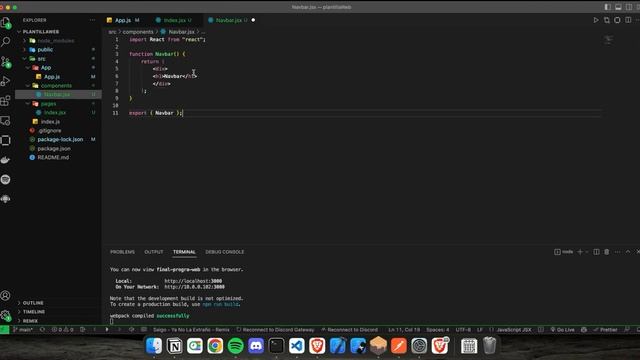Open Terminal app from the dock
The width and height of the screenshot is (640, 360).
pyautogui.click(x=276, y=346)
